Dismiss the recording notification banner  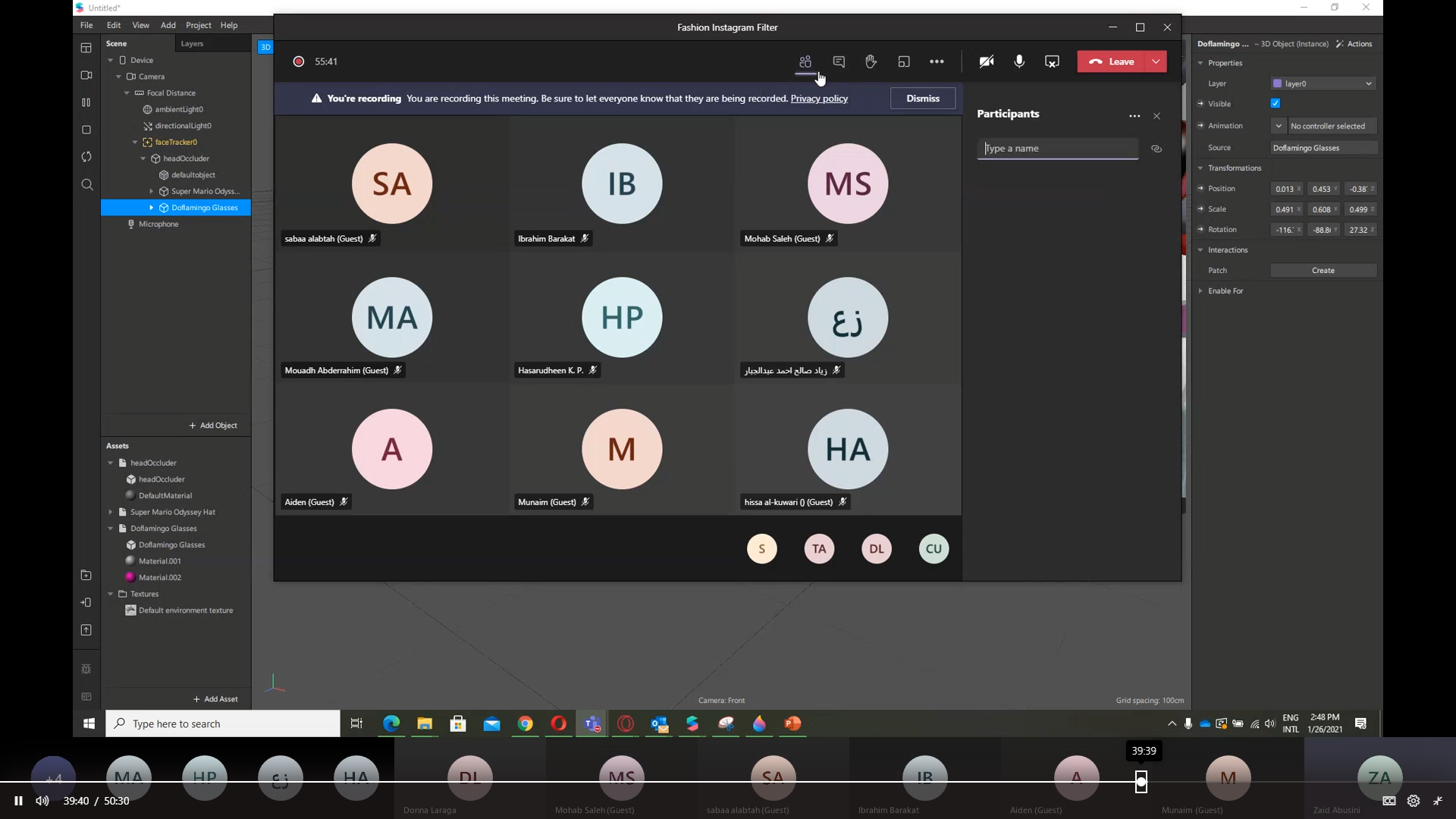[923, 99]
